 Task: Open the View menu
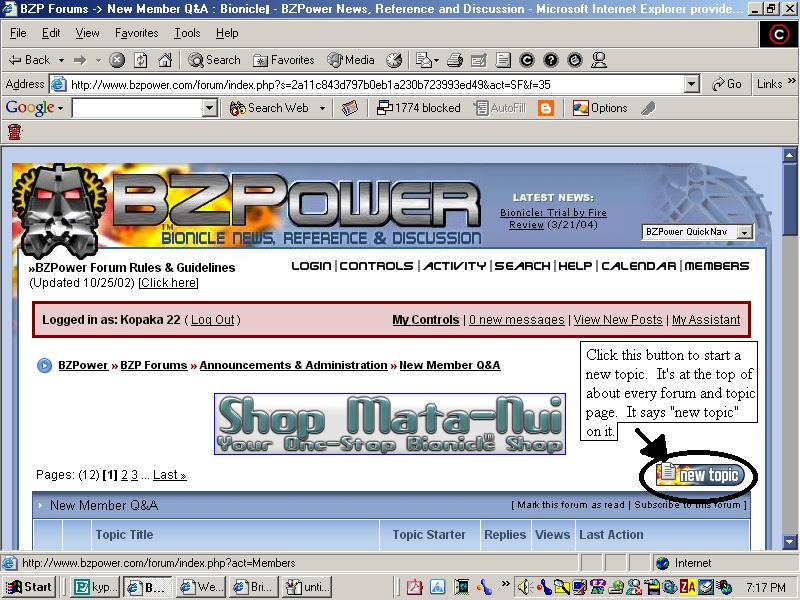tap(87, 33)
